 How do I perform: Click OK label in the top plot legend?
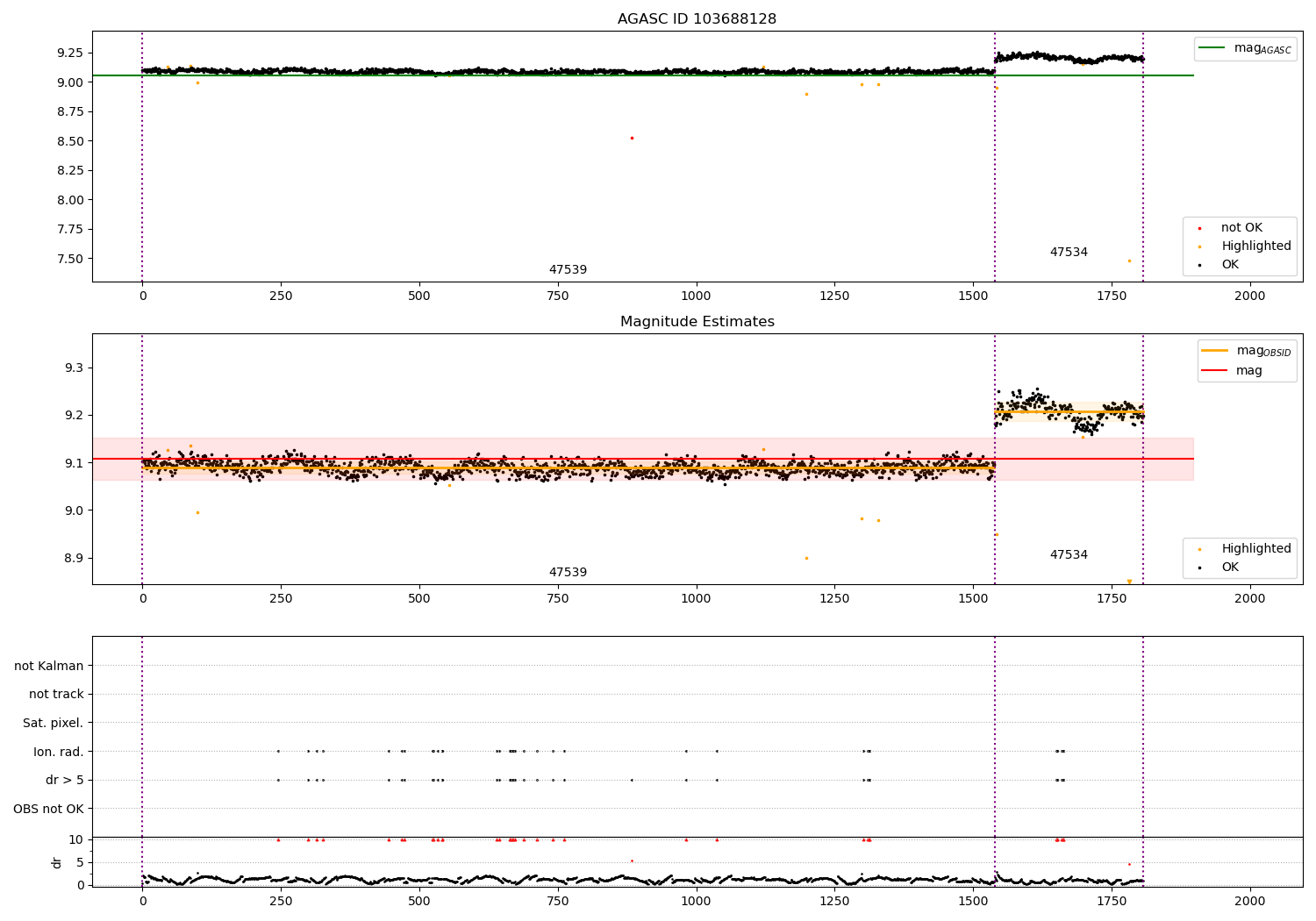coord(1230,264)
